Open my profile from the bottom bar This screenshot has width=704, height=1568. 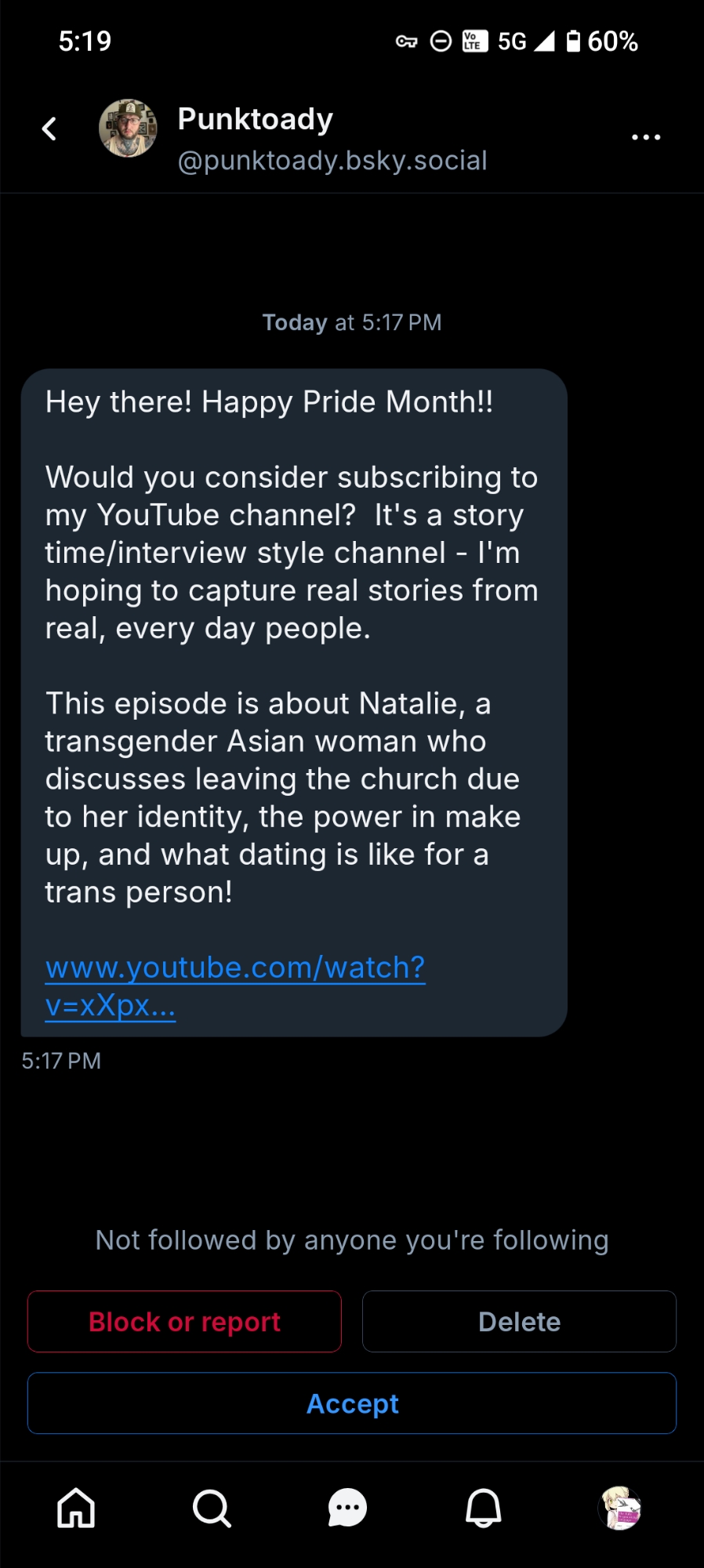[620, 1508]
